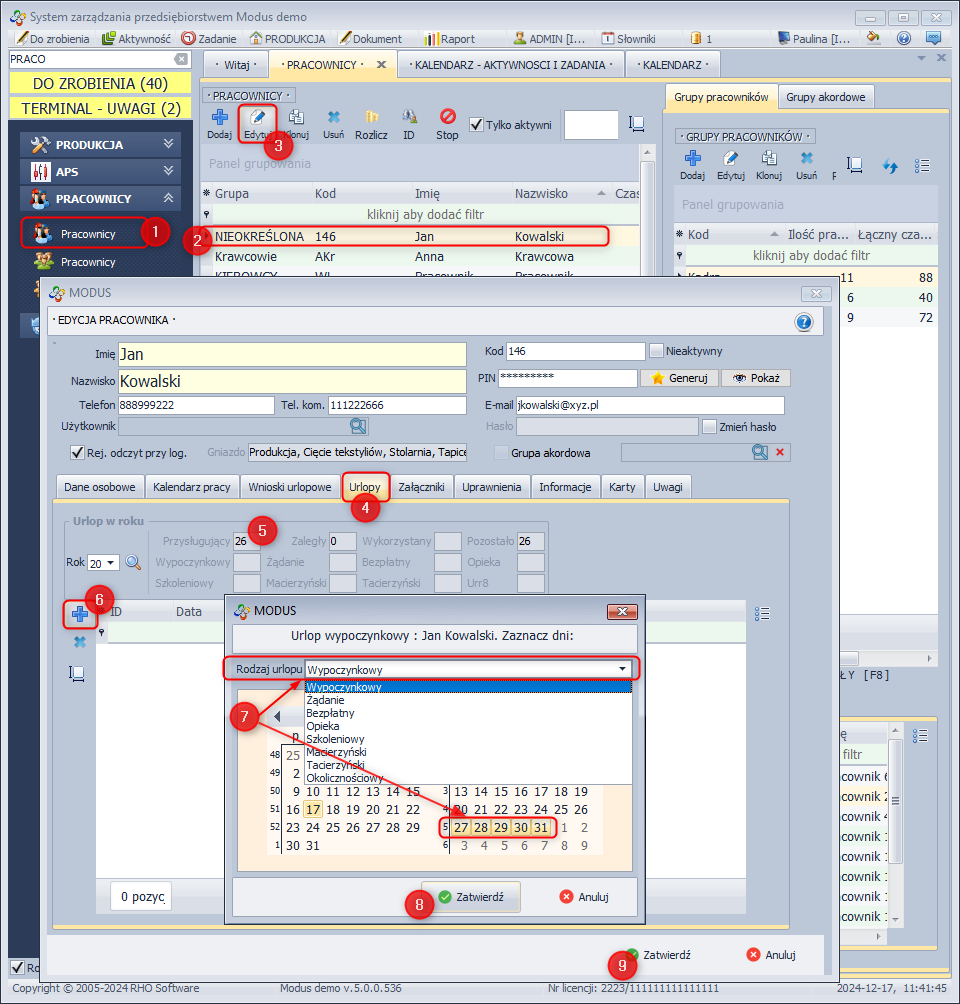Click blue plus icon to add leave

(x=79, y=613)
